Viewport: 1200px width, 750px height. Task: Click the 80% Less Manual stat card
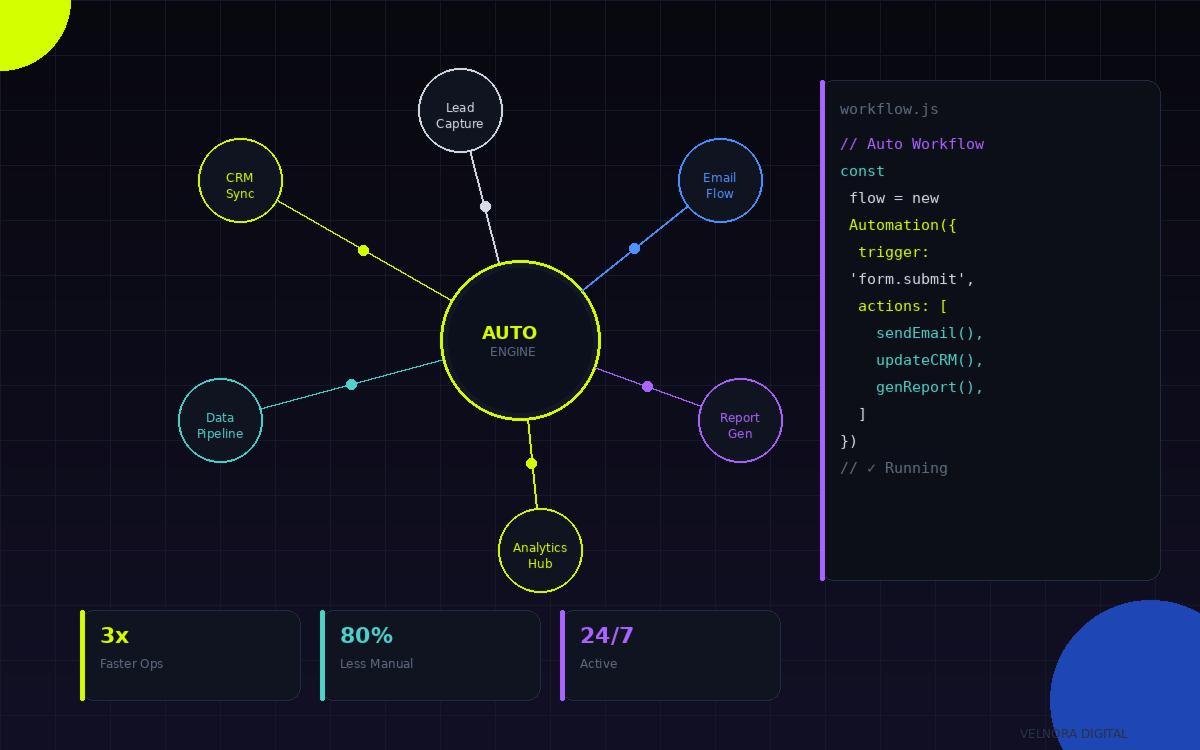(430, 655)
